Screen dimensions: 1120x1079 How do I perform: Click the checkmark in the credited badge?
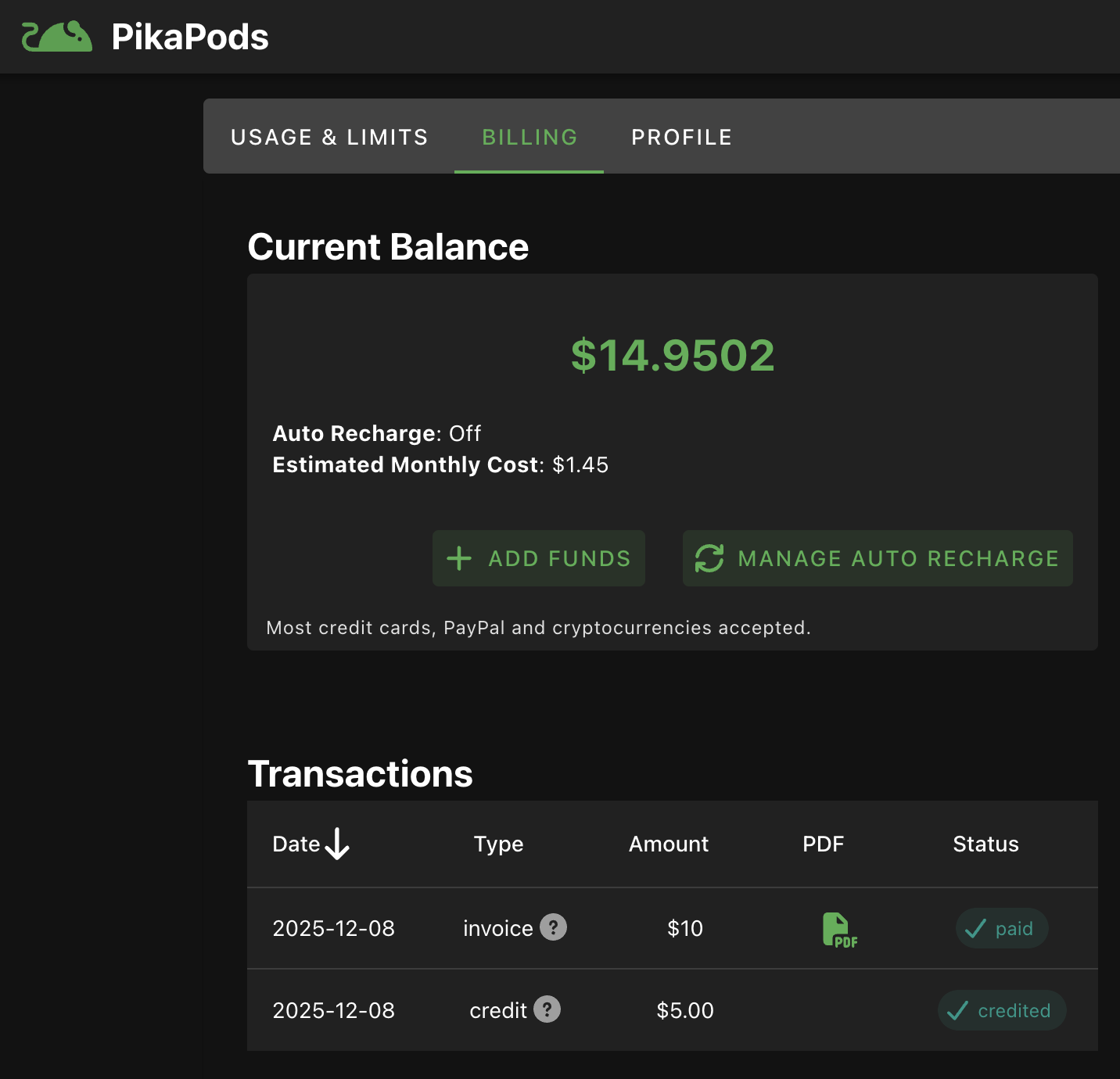click(957, 1011)
